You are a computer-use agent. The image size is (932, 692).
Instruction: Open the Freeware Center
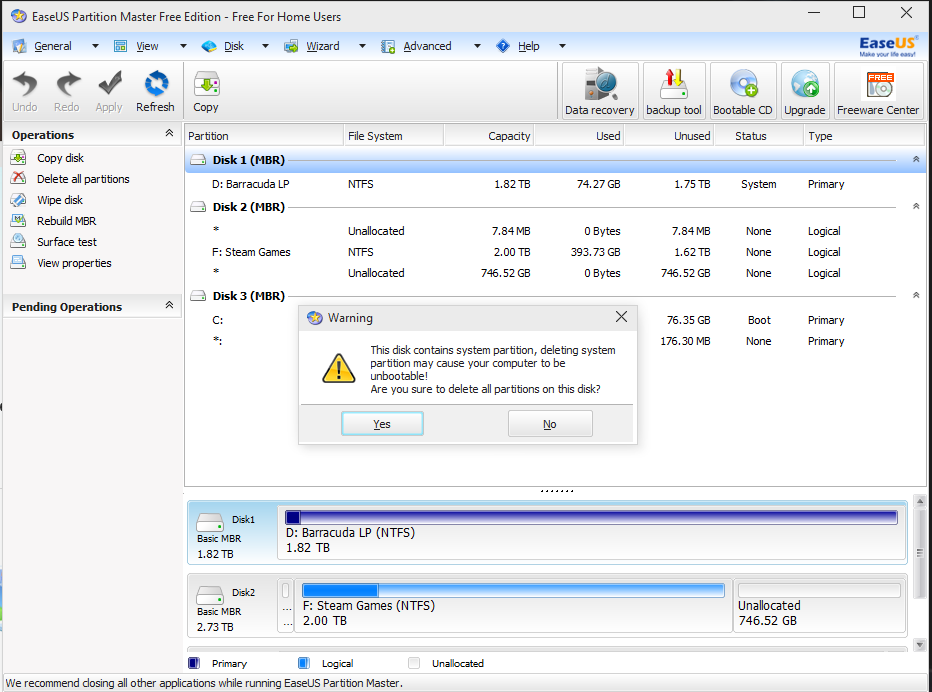pyautogui.click(x=878, y=91)
